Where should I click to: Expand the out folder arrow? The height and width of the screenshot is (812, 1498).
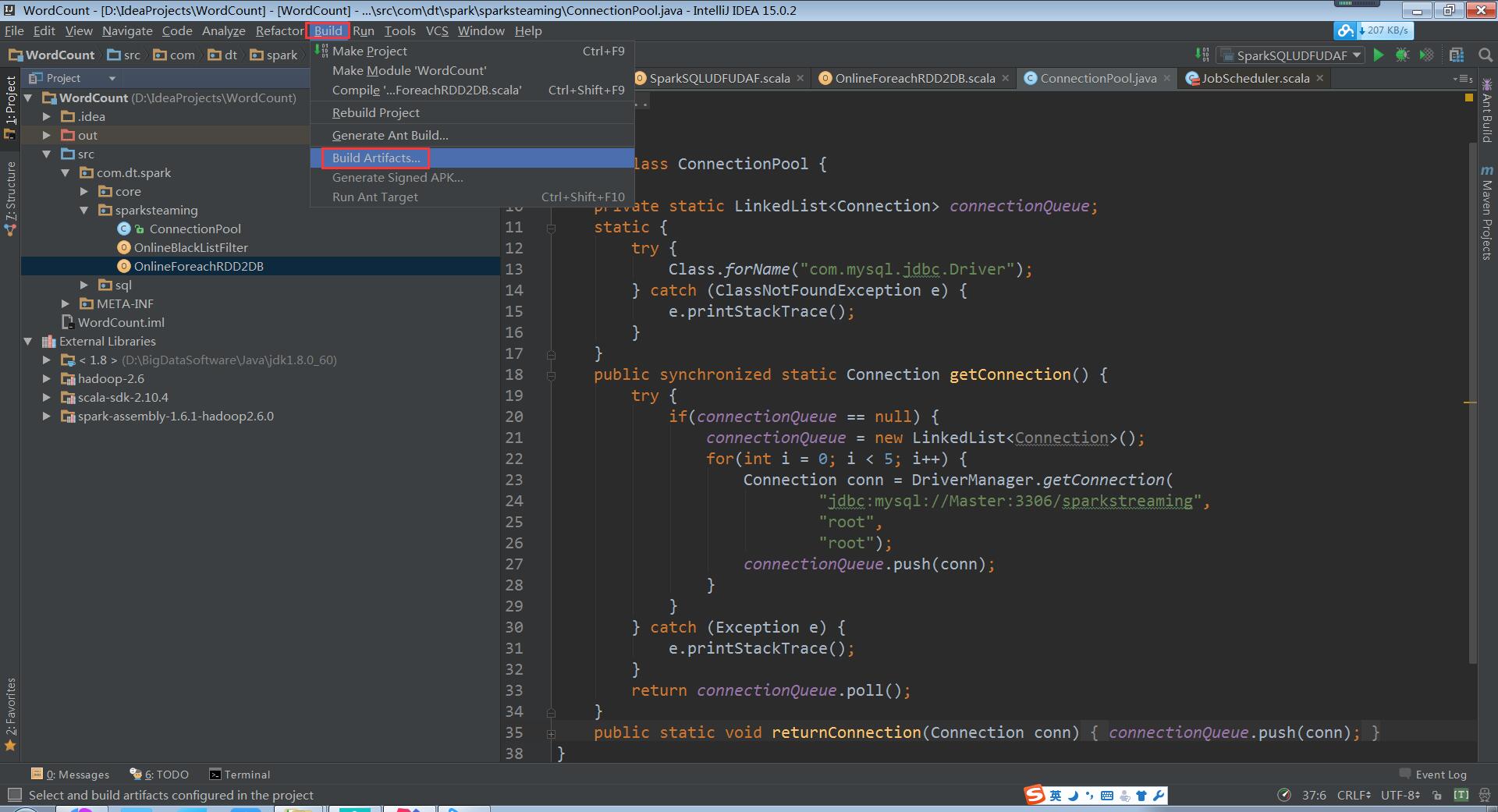pos(47,135)
